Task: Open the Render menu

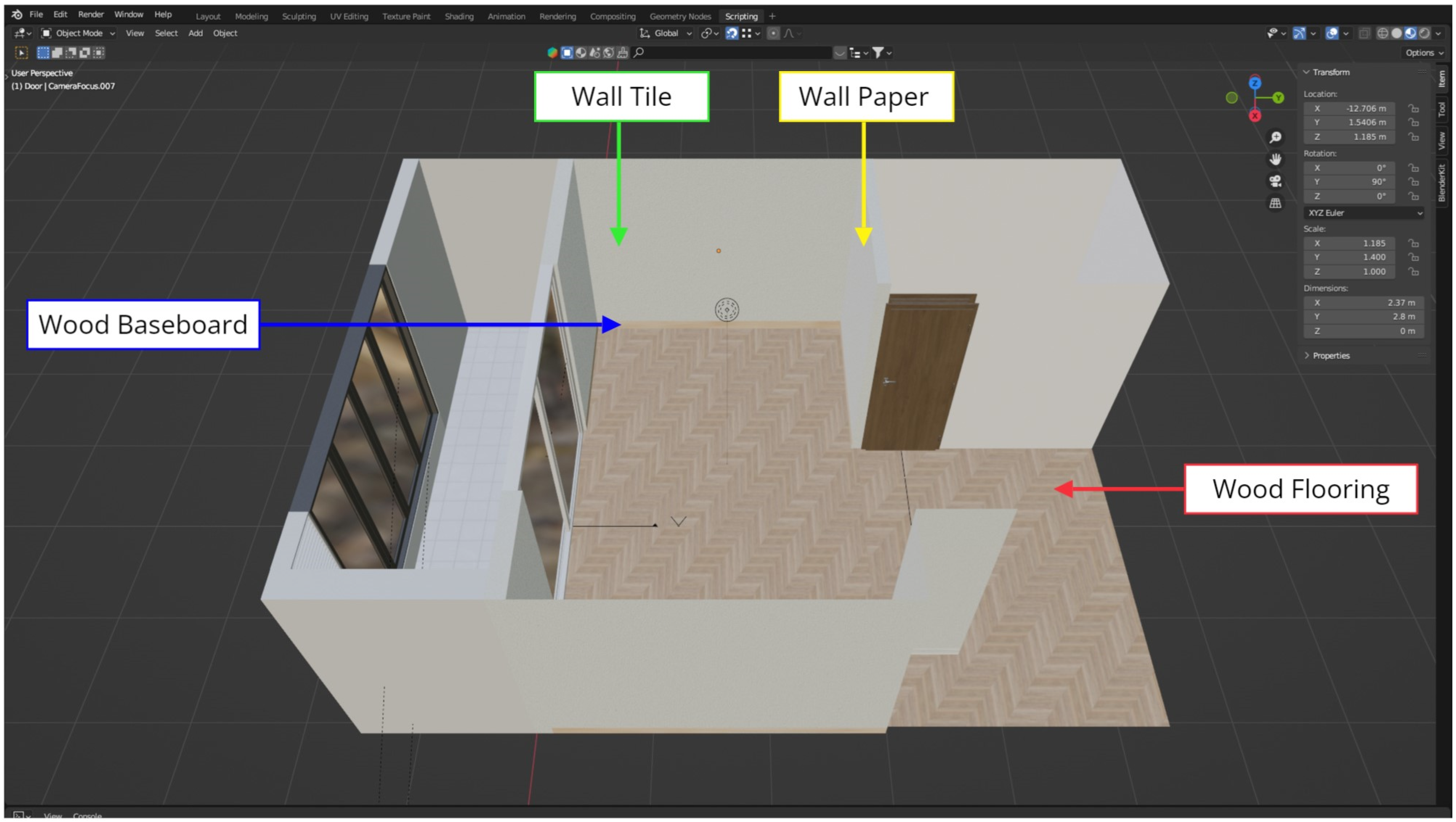Action: point(90,14)
